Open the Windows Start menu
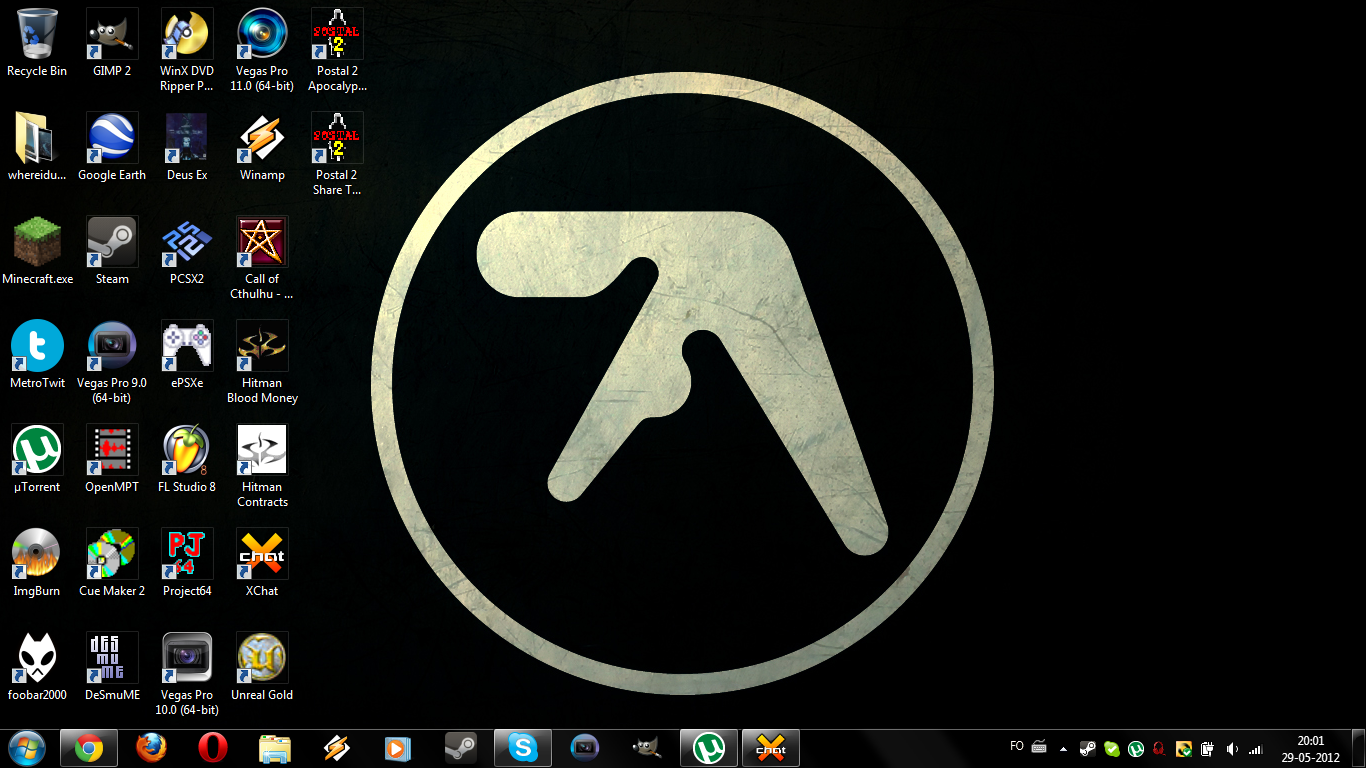 pos(26,748)
